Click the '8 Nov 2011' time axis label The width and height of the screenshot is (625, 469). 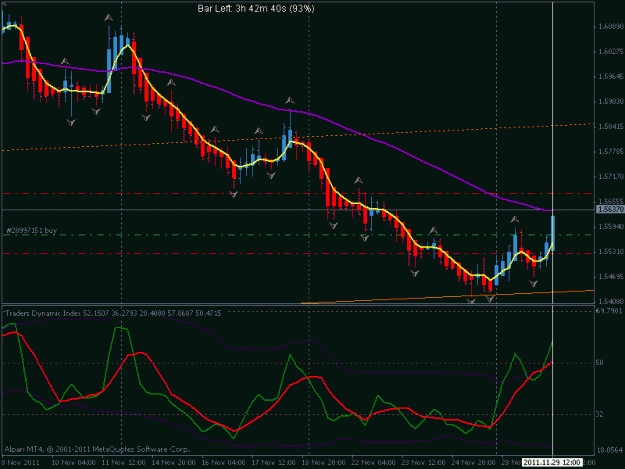21,462
